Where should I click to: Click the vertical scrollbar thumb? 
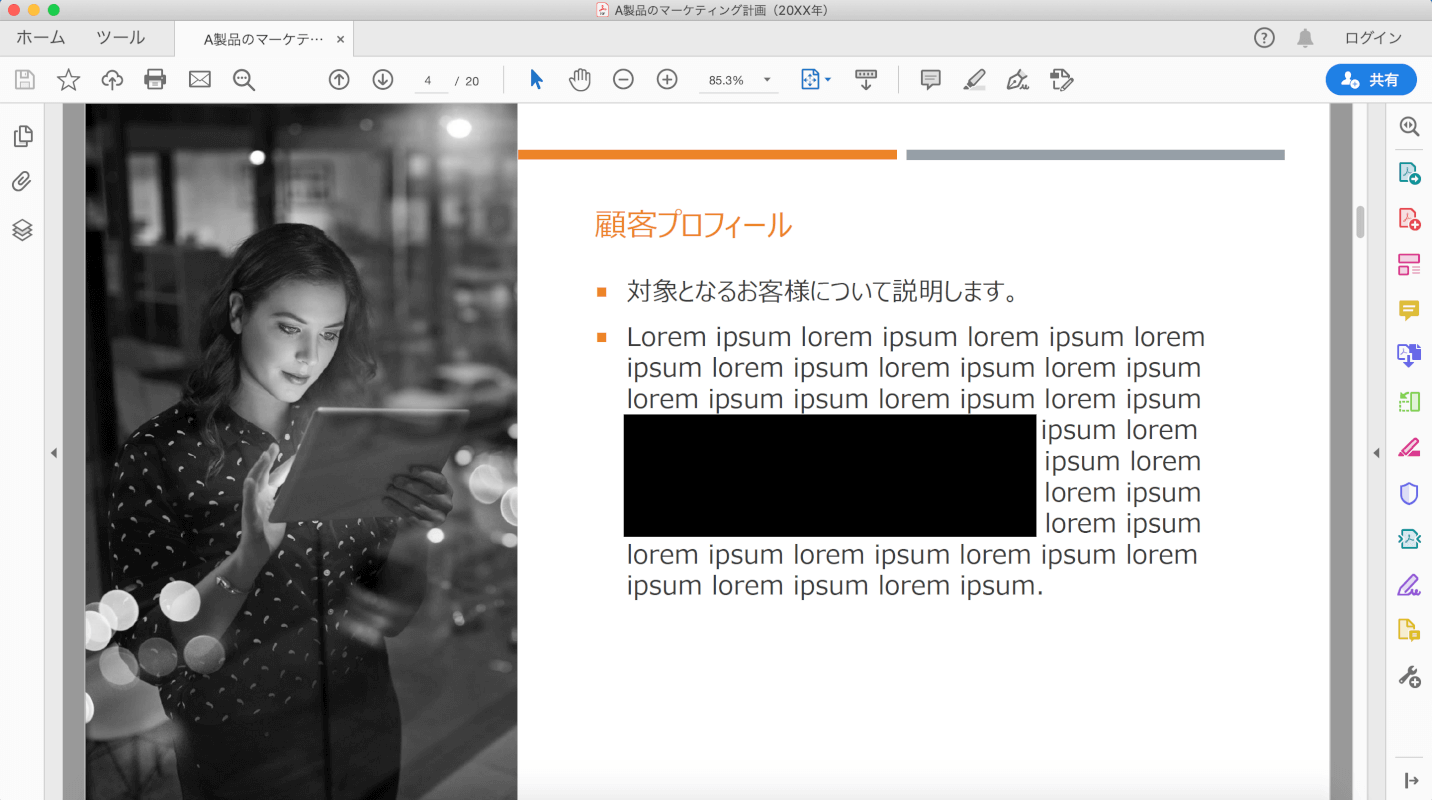click(1360, 221)
